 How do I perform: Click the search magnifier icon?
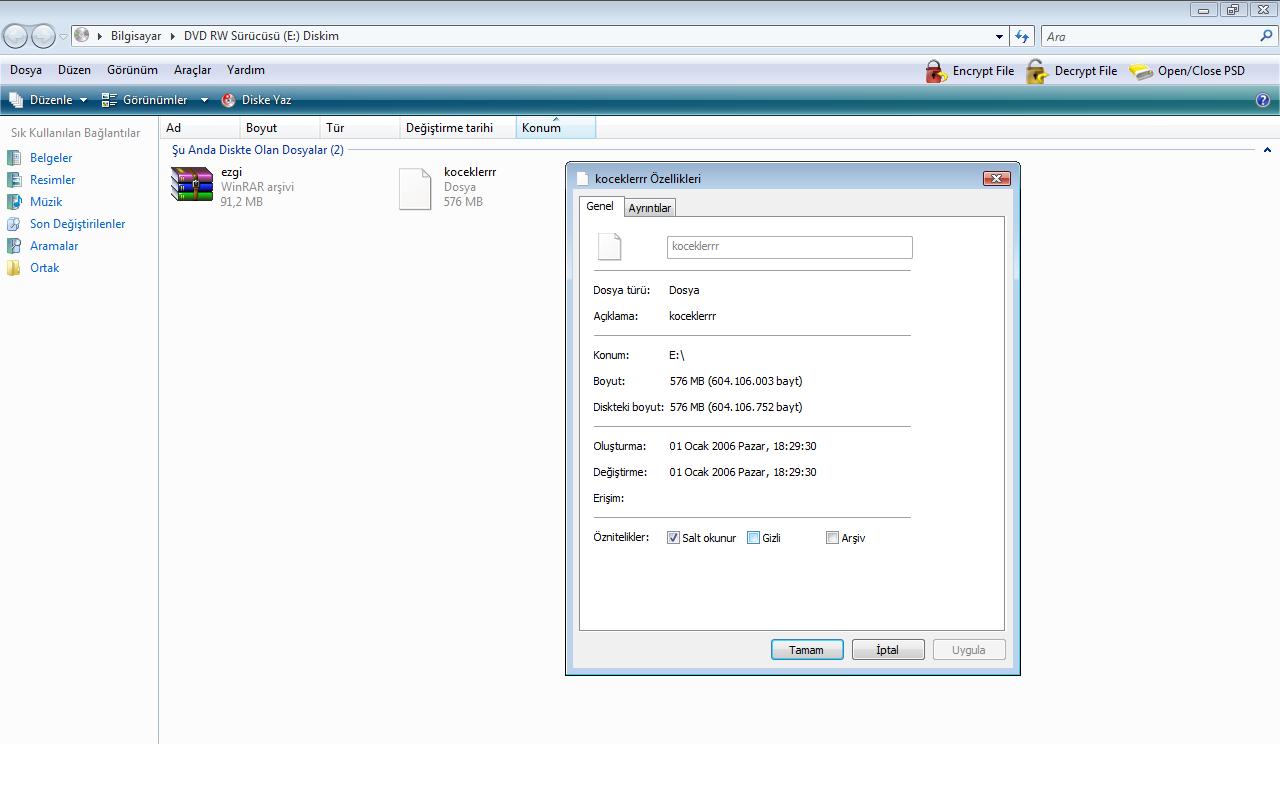(1267, 36)
